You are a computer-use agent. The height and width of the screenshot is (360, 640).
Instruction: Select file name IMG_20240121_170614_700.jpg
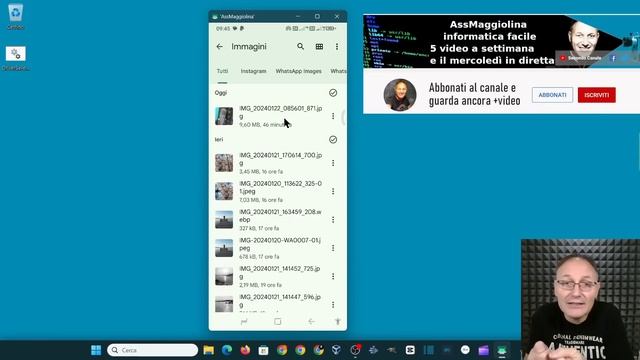click(281, 159)
